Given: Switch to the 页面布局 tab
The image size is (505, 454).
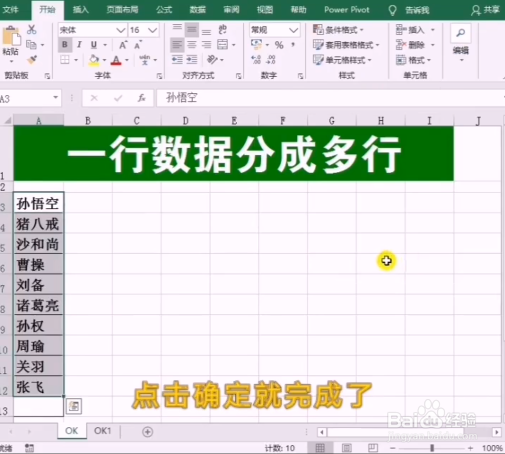Looking at the screenshot, I should tap(122, 10).
